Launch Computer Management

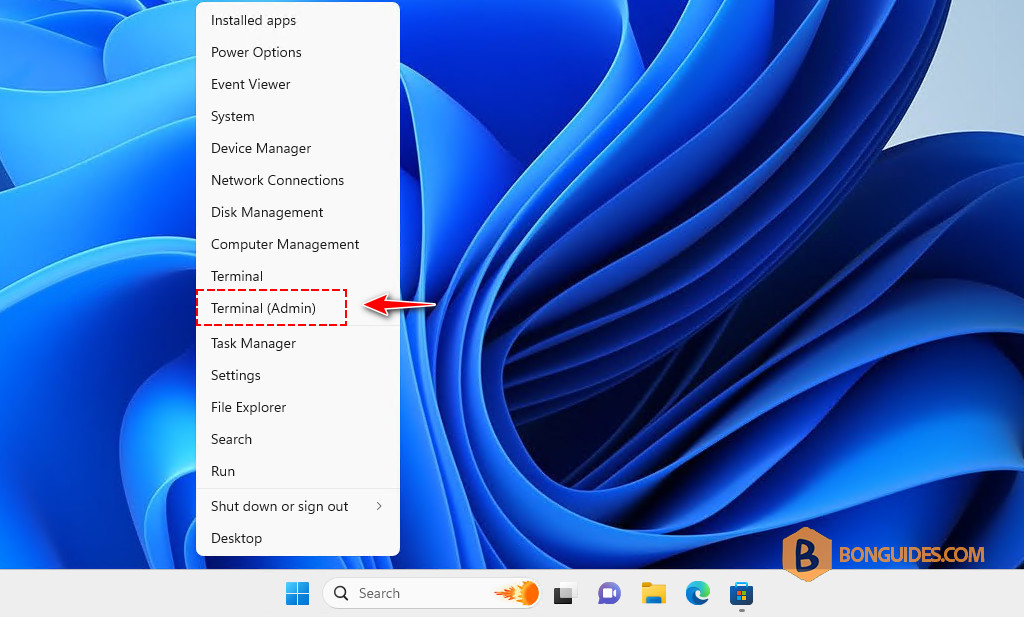(298, 245)
